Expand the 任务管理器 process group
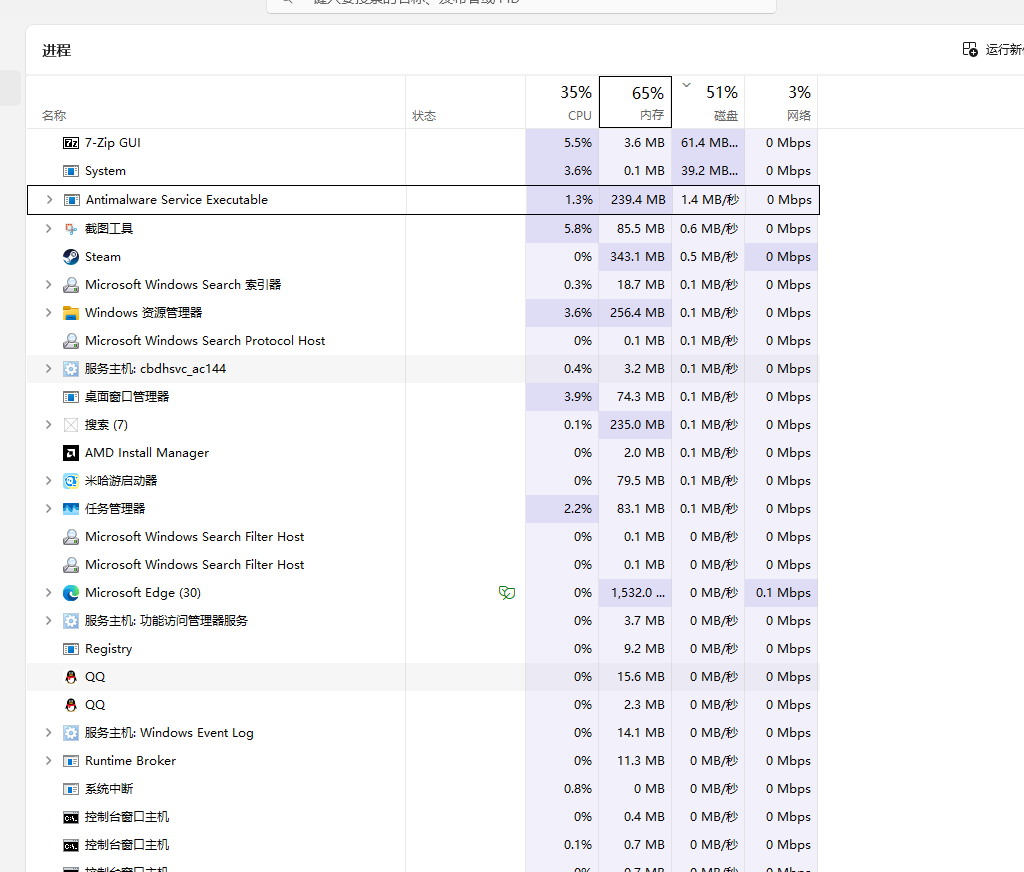The width and height of the screenshot is (1024, 872). tap(48, 509)
